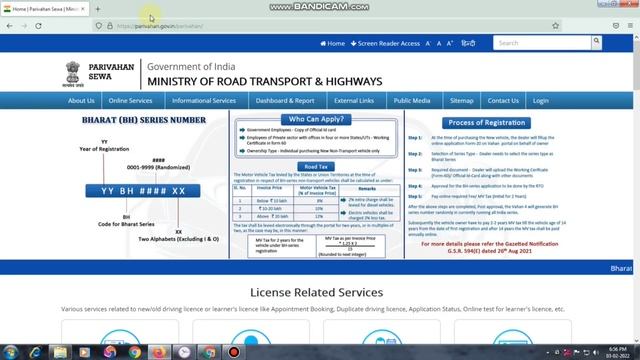Open the shield tracking protection icon
Screen dimensions: 640x360
[x=99, y=26]
